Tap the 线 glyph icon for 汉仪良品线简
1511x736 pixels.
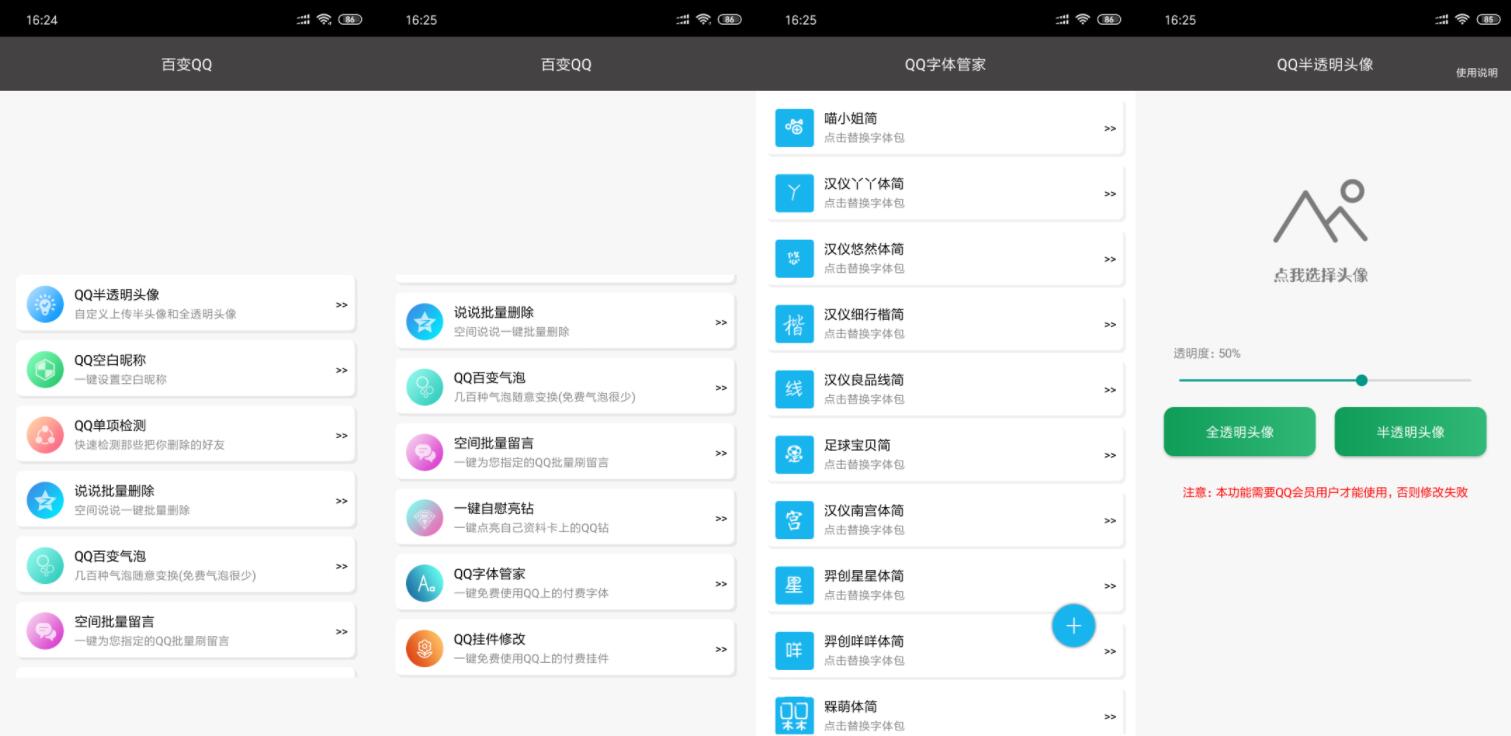point(794,389)
